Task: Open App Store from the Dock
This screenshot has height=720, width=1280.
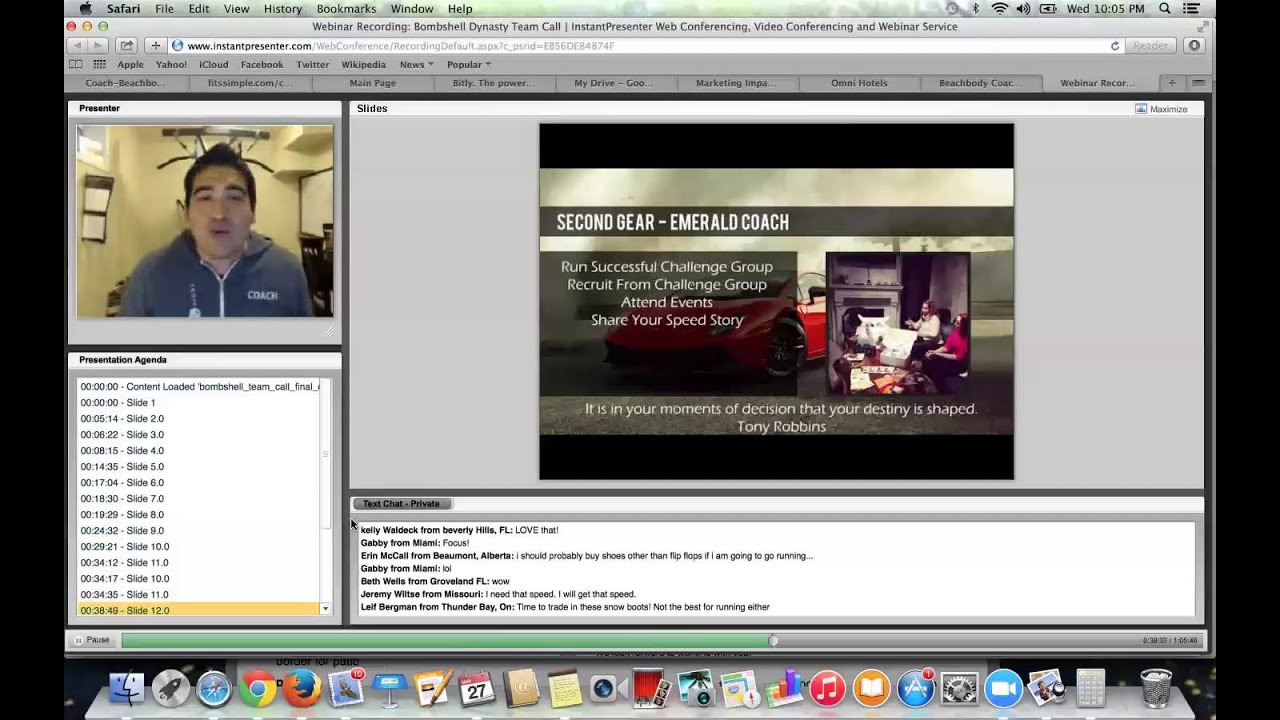Action: pyautogui.click(x=915, y=689)
